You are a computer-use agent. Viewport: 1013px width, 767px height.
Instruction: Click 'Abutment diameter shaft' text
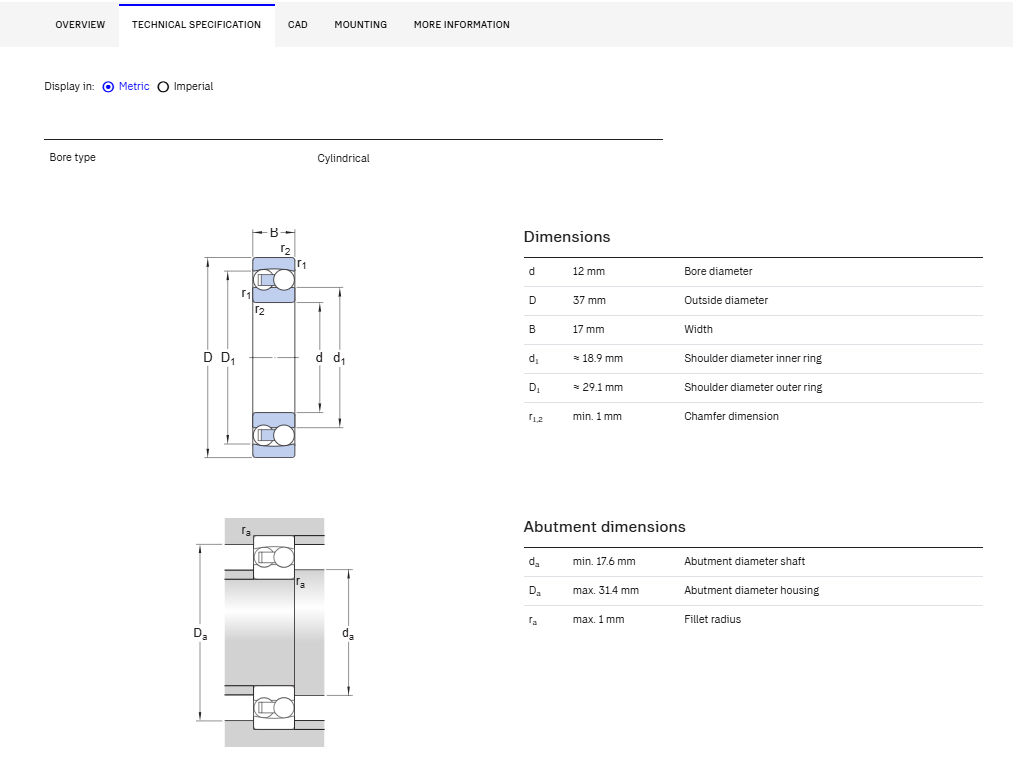(744, 562)
